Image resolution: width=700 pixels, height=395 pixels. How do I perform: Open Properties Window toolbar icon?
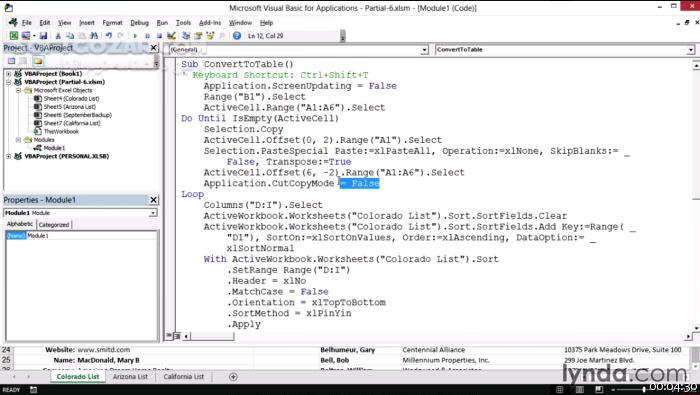coord(198,36)
